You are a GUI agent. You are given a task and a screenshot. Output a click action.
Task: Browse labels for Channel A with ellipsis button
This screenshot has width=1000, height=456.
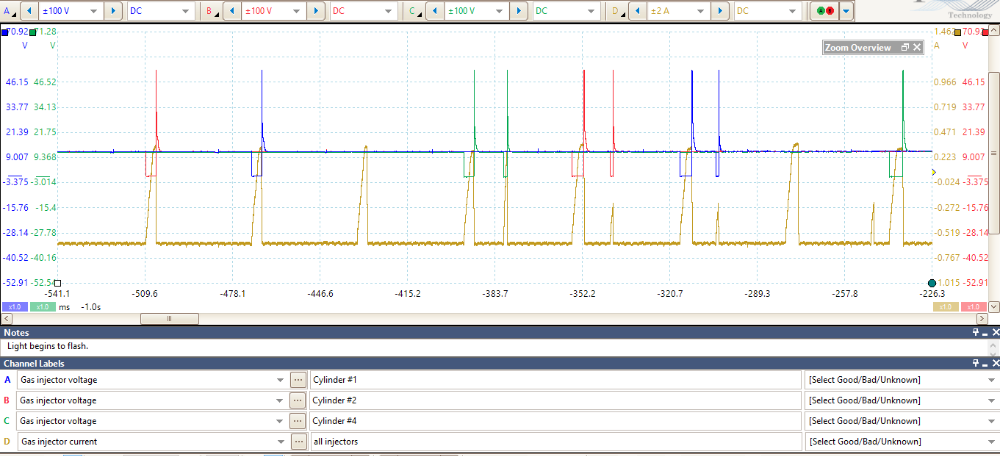pos(297,380)
